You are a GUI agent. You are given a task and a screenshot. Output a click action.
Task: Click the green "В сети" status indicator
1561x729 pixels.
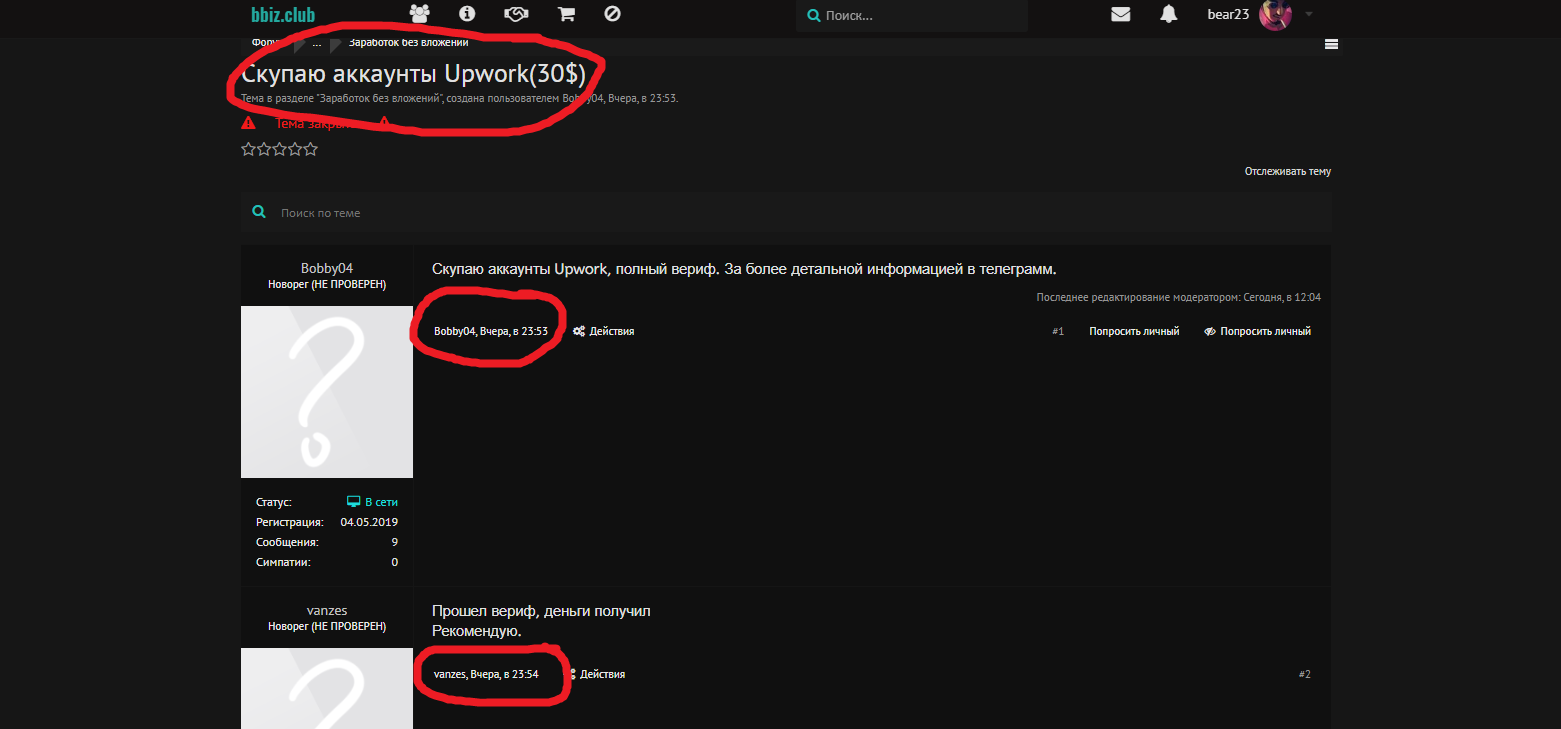tap(372, 502)
